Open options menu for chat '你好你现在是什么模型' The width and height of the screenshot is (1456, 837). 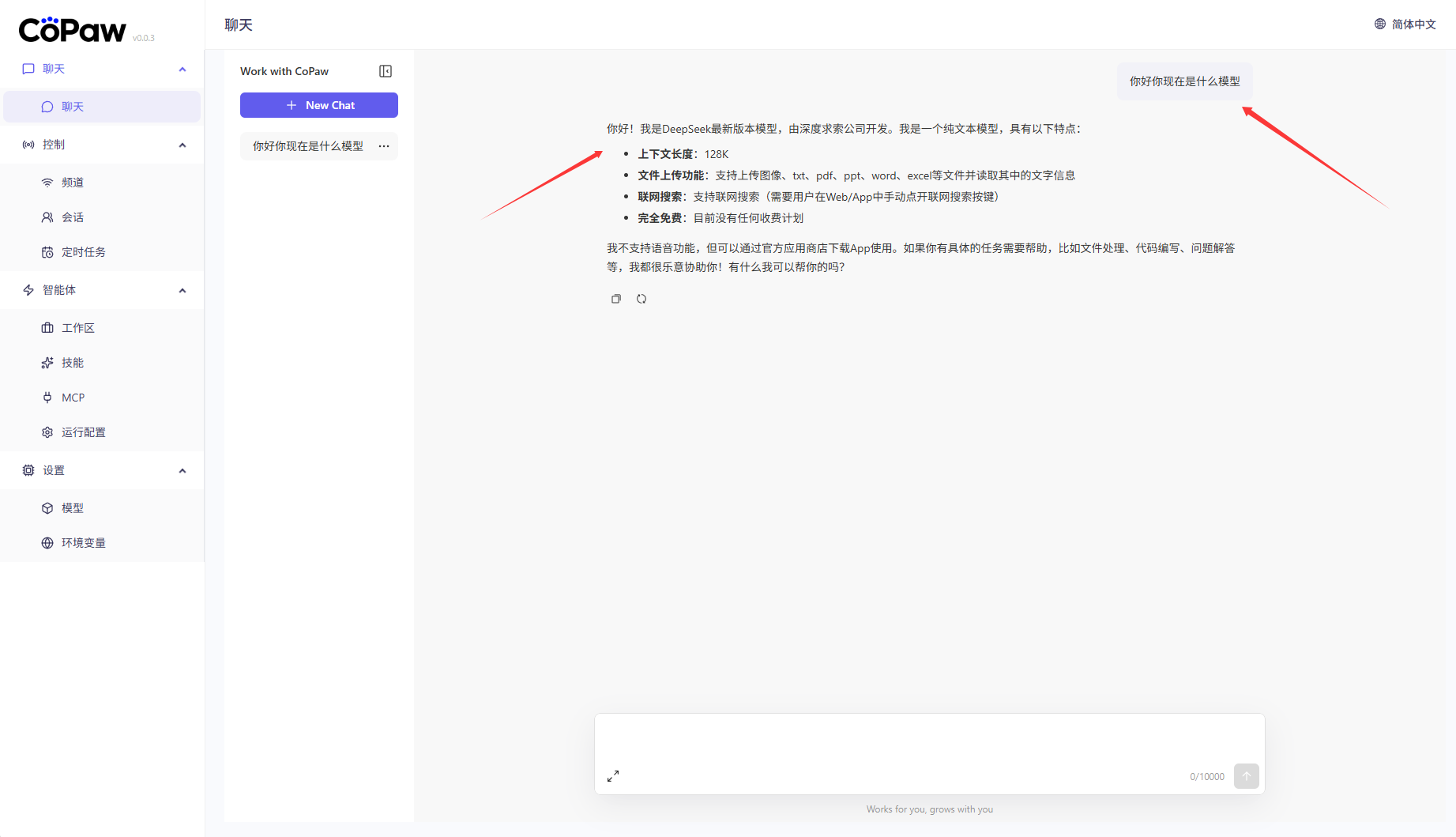tap(384, 146)
